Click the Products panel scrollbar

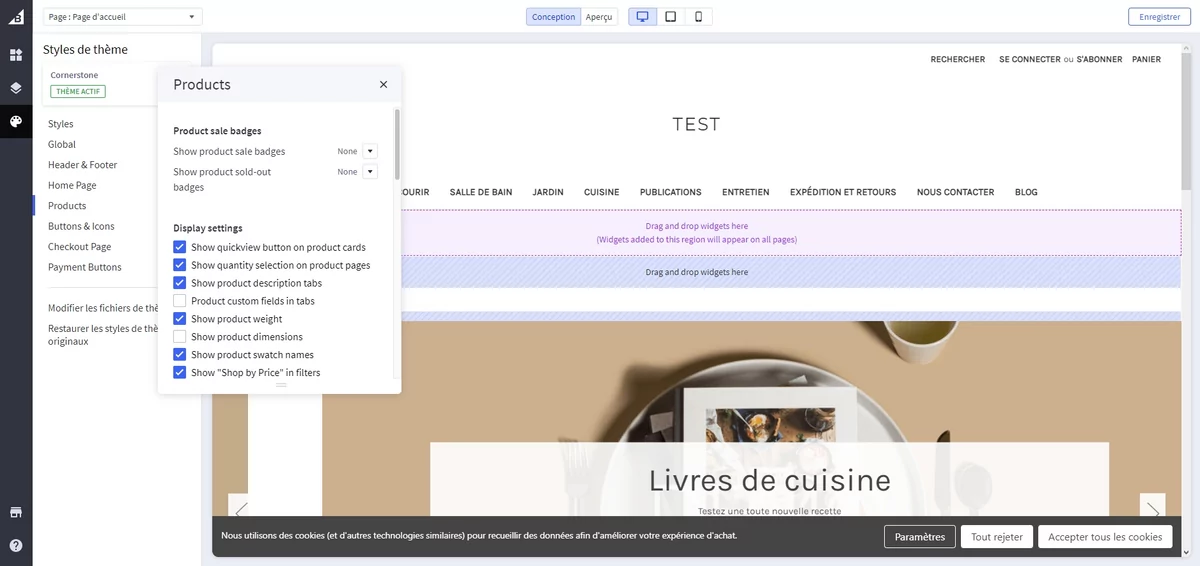[x=397, y=144]
